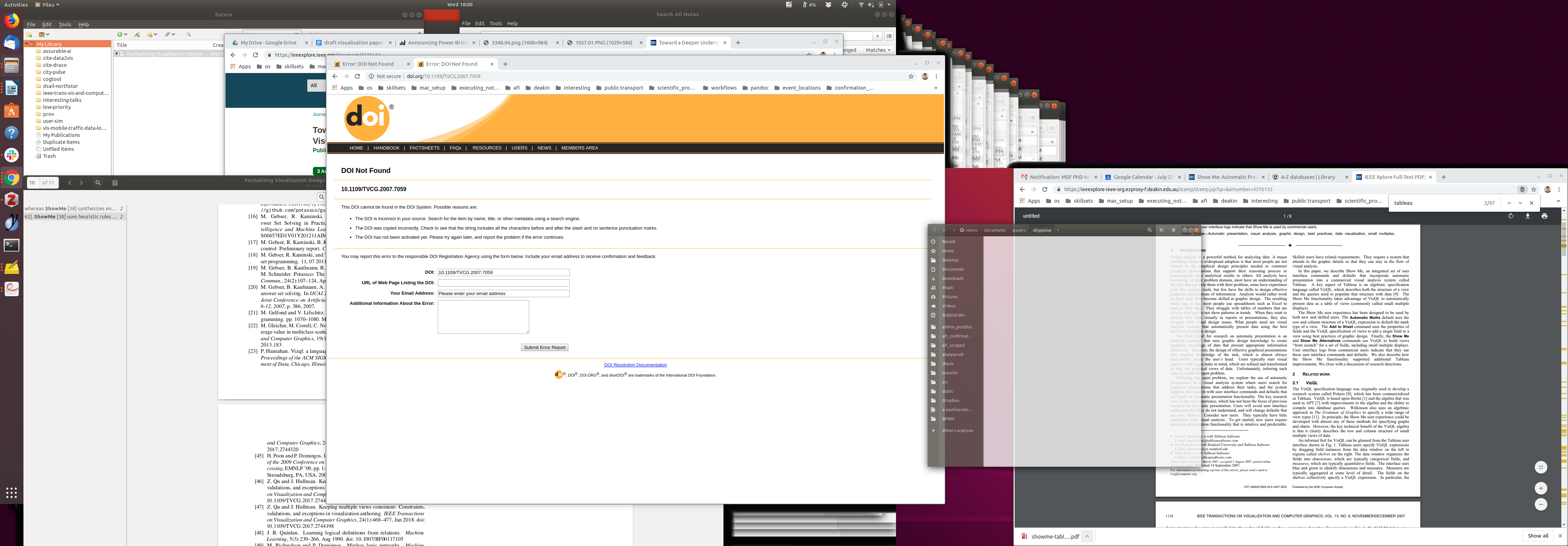Click the Submit Error Report button

click(544, 348)
